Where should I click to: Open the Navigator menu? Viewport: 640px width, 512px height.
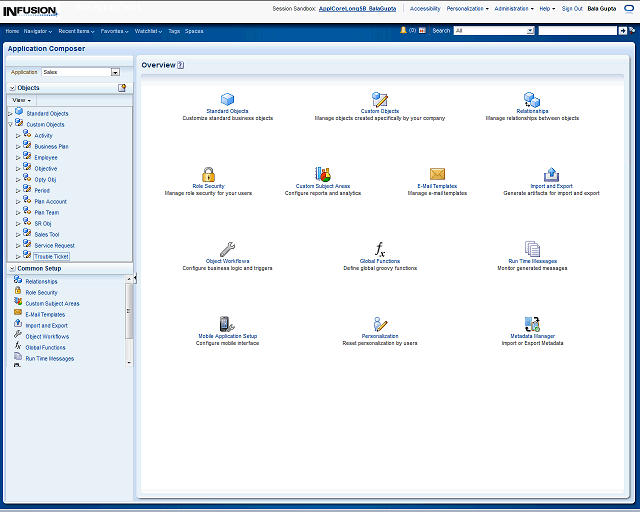(38, 31)
